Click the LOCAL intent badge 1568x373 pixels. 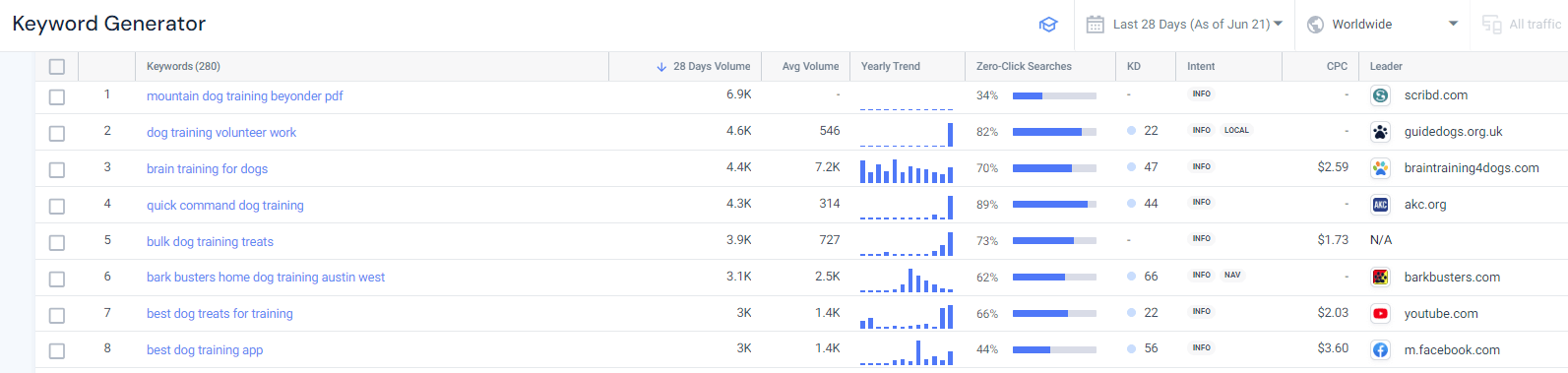pos(1236,130)
